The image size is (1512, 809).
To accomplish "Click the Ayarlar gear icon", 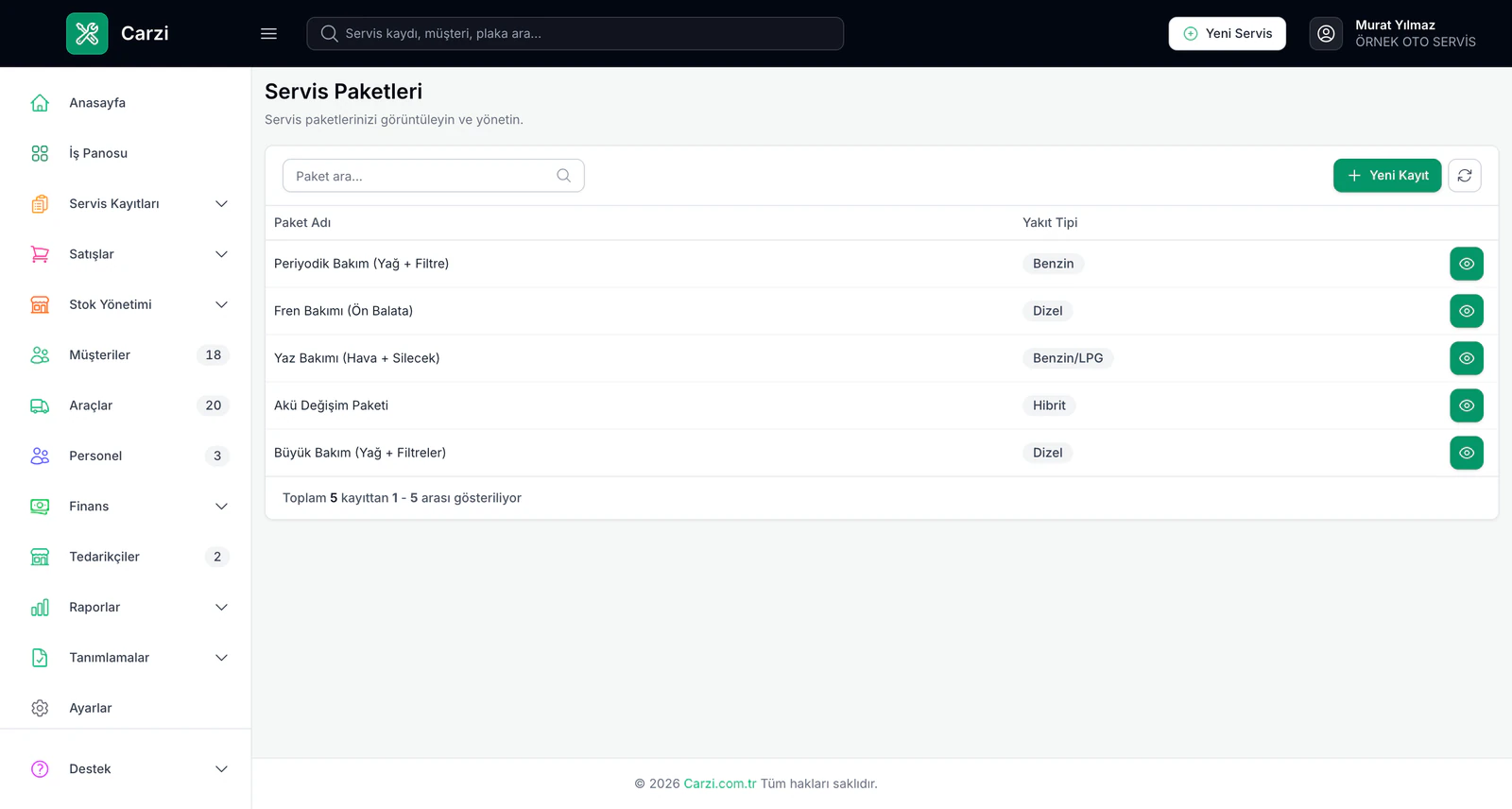I will pyautogui.click(x=40, y=708).
